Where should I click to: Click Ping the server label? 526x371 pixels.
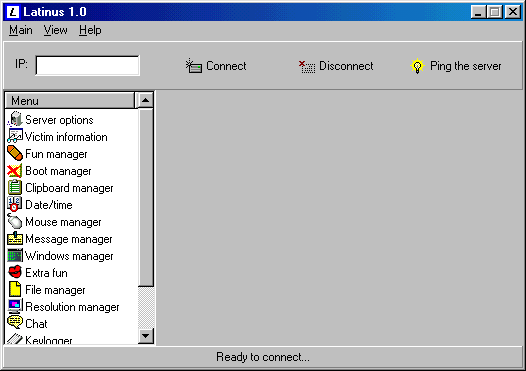tap(466, 66)
